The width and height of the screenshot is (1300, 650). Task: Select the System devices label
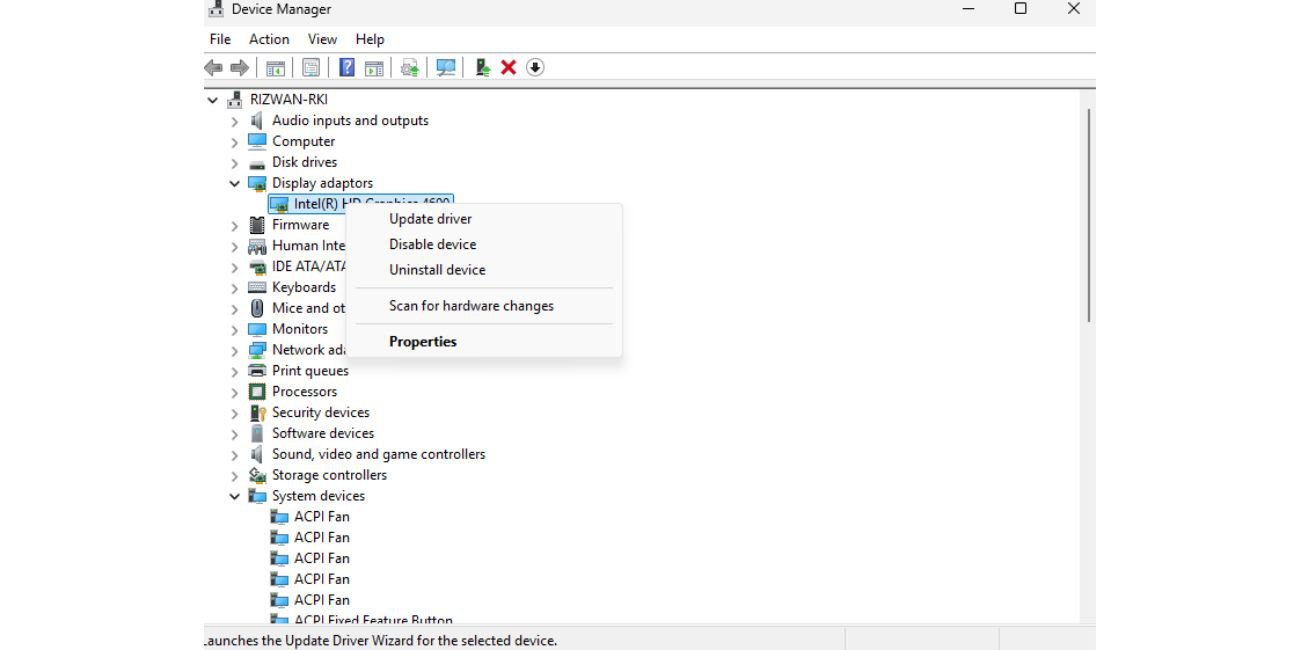click(x=319, y=496)
